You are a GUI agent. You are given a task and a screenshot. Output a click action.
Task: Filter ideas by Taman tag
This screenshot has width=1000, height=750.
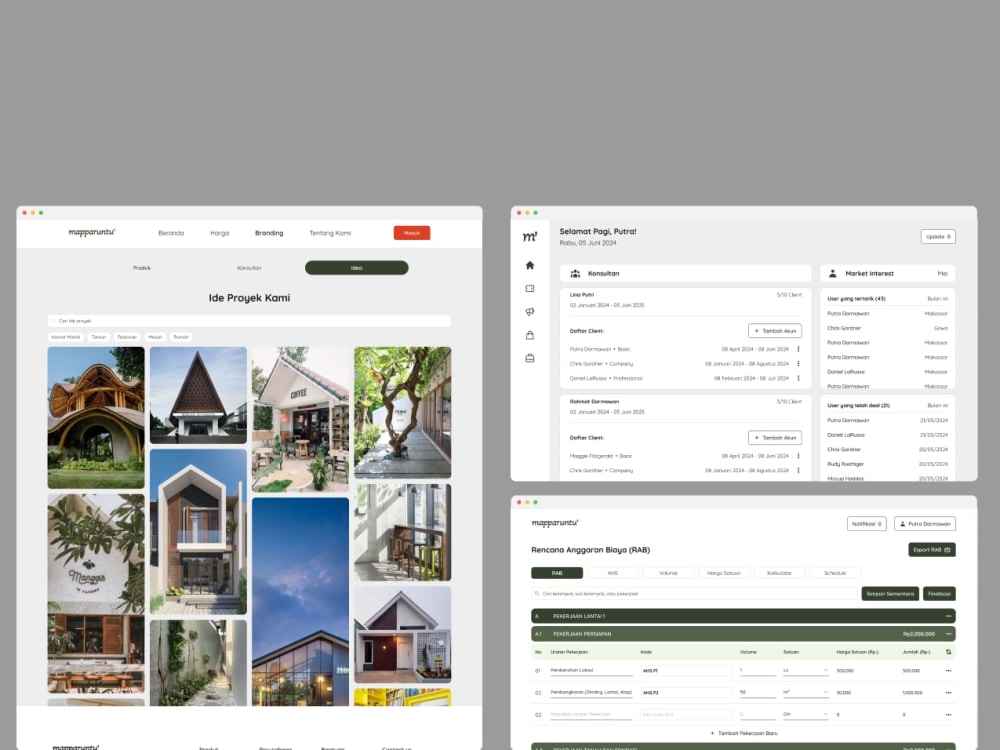pos(99,337)
